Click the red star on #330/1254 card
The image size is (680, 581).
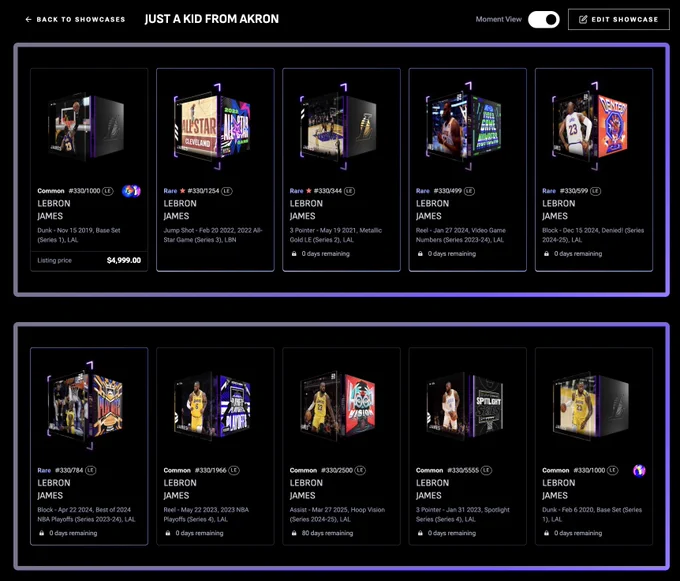pos(183,191)
